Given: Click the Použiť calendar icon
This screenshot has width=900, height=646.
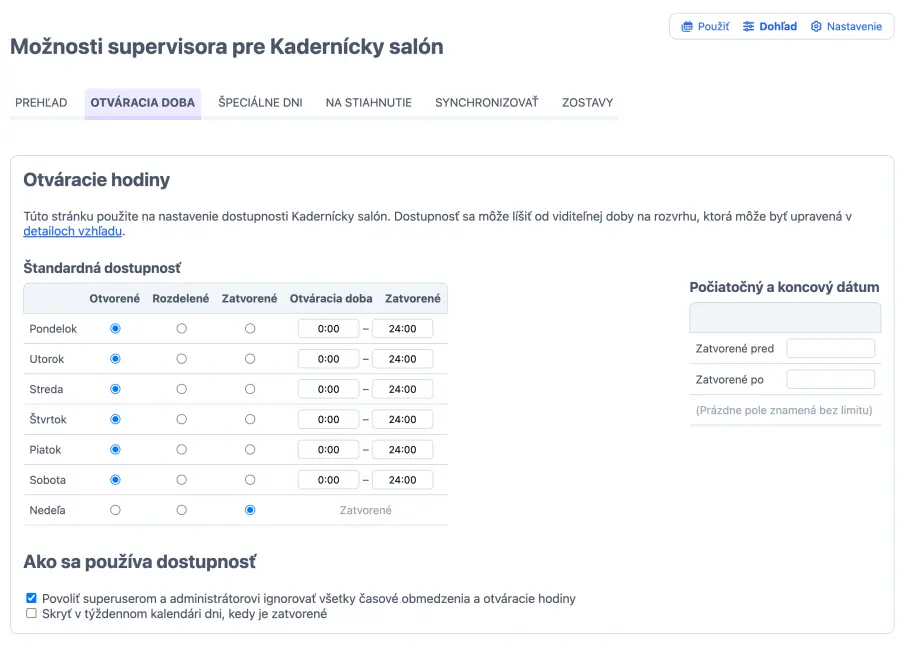Looking at the screenshot, I should pos(687,27).
